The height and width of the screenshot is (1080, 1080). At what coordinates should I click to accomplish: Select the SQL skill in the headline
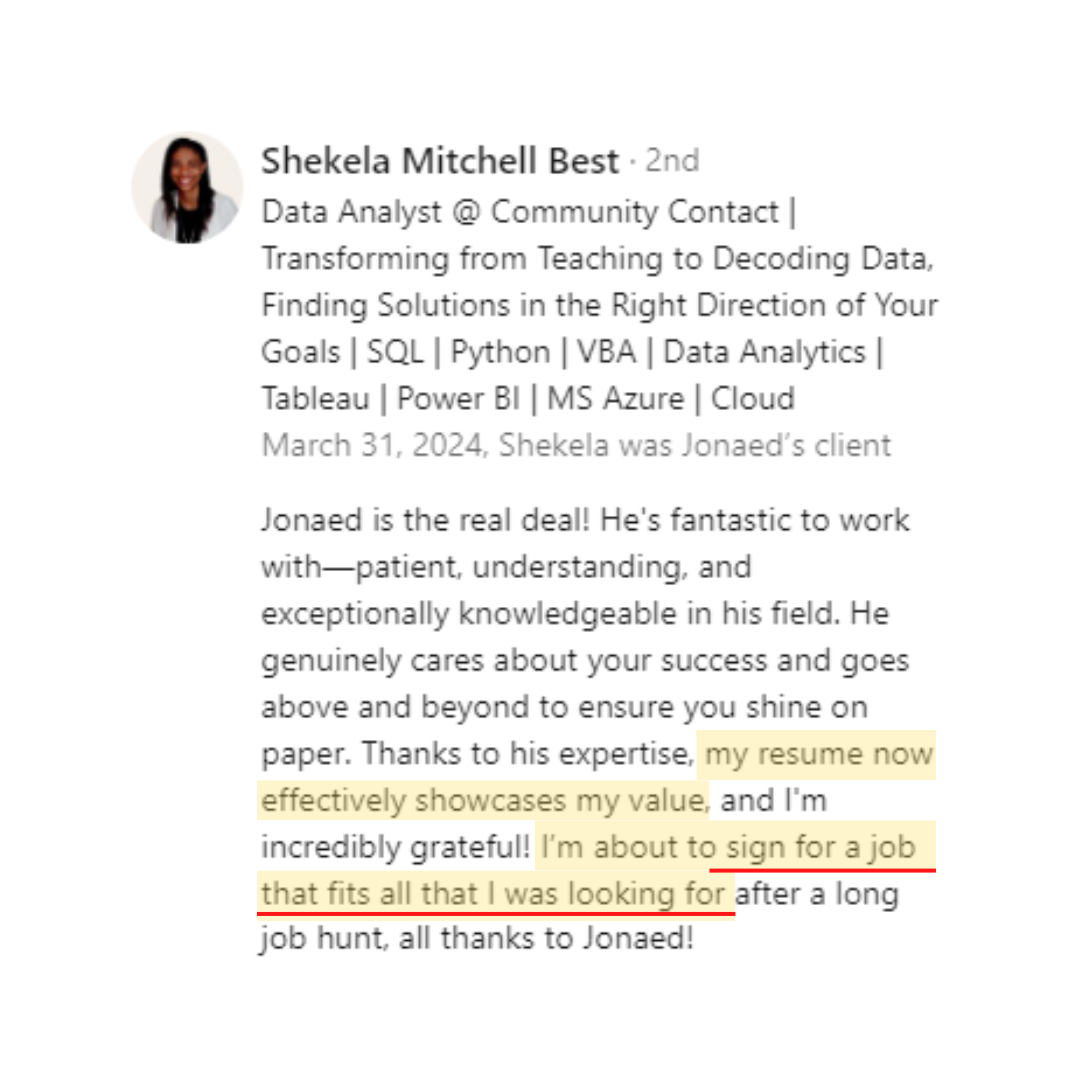[395, 352]
